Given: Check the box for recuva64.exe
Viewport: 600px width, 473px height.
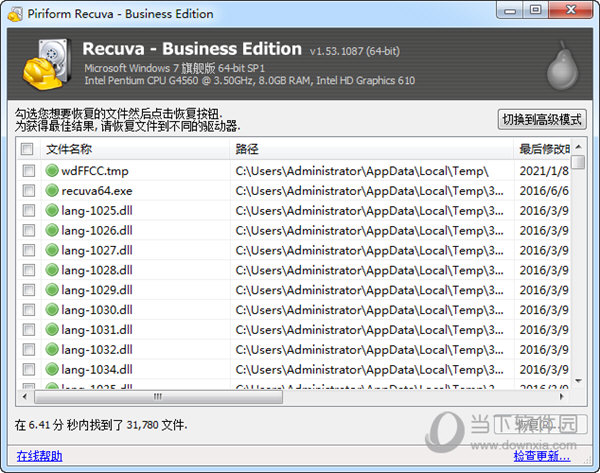Looking at the screenshot, I should pos(29,191).
